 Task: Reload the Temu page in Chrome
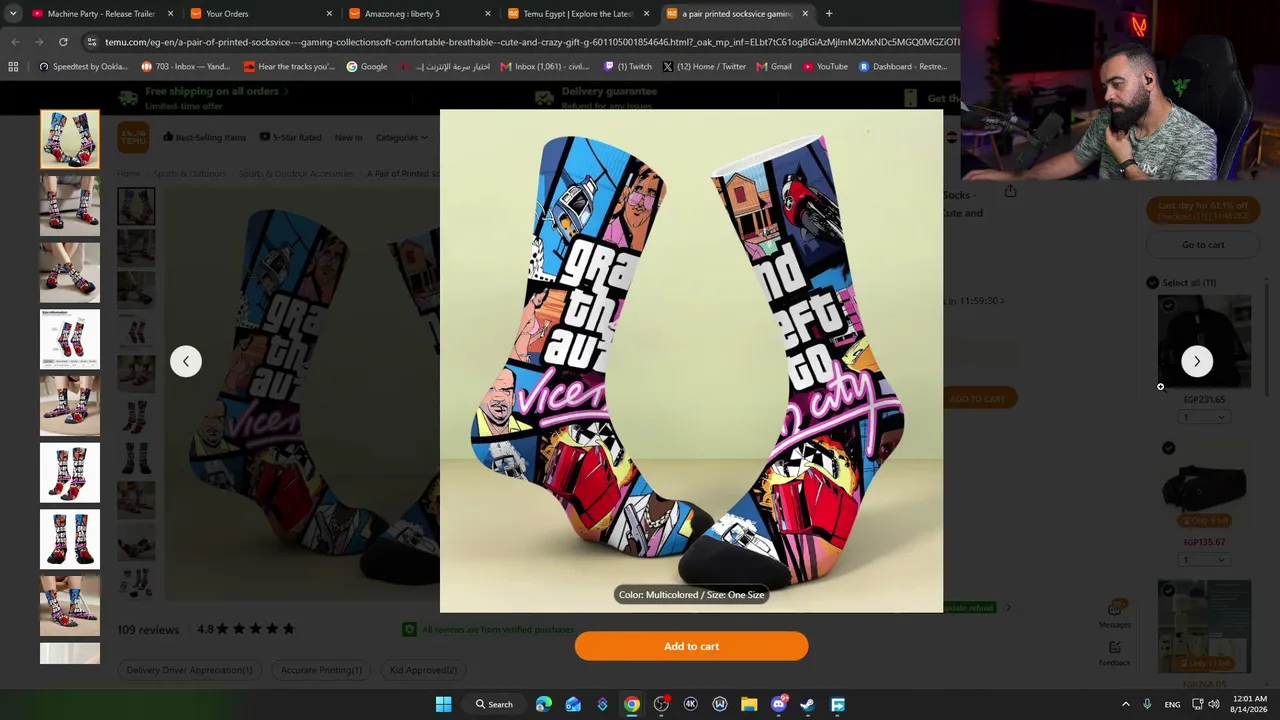(63, 42)
